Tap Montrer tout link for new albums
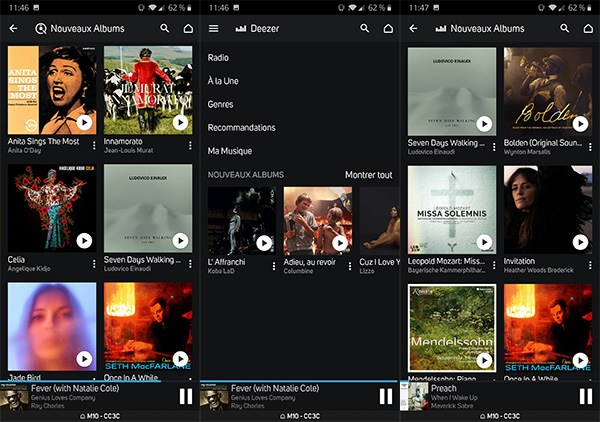Screen dimensions: 600x422 (x=368, y=175)
